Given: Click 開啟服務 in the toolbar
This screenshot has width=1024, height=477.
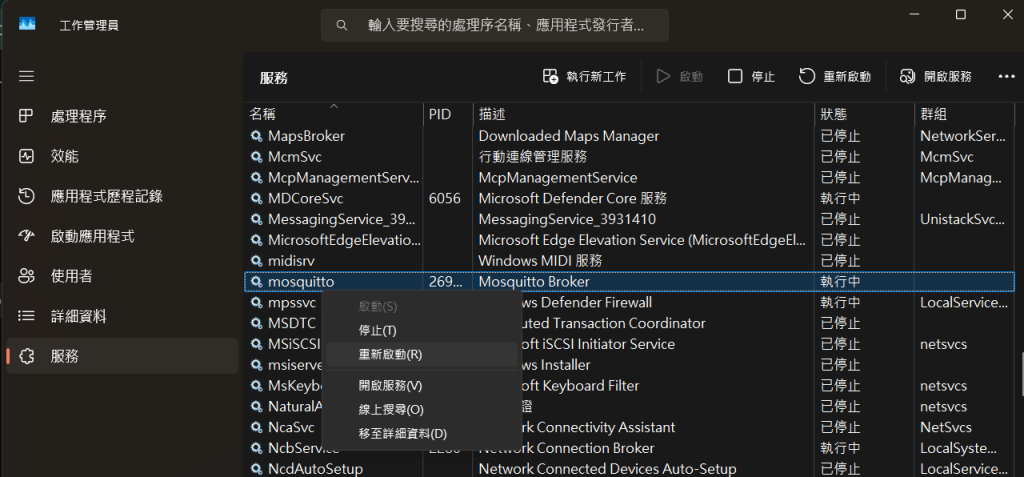Looking at the screenshot, I should [x=936, y=76].
